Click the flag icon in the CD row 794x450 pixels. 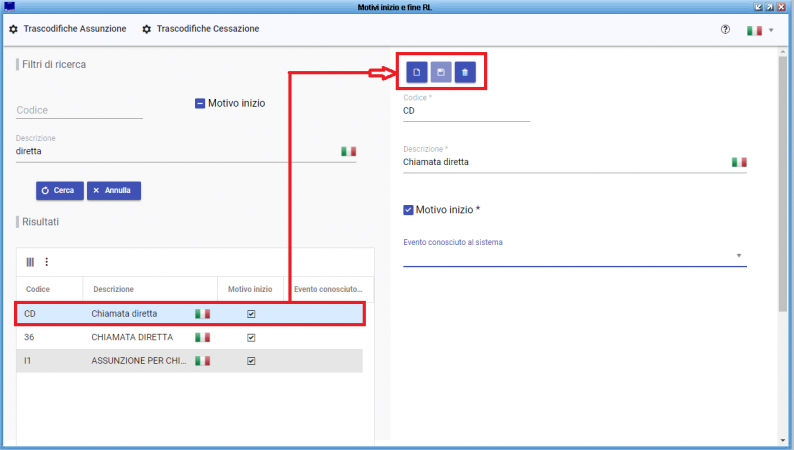pos(203,314)
